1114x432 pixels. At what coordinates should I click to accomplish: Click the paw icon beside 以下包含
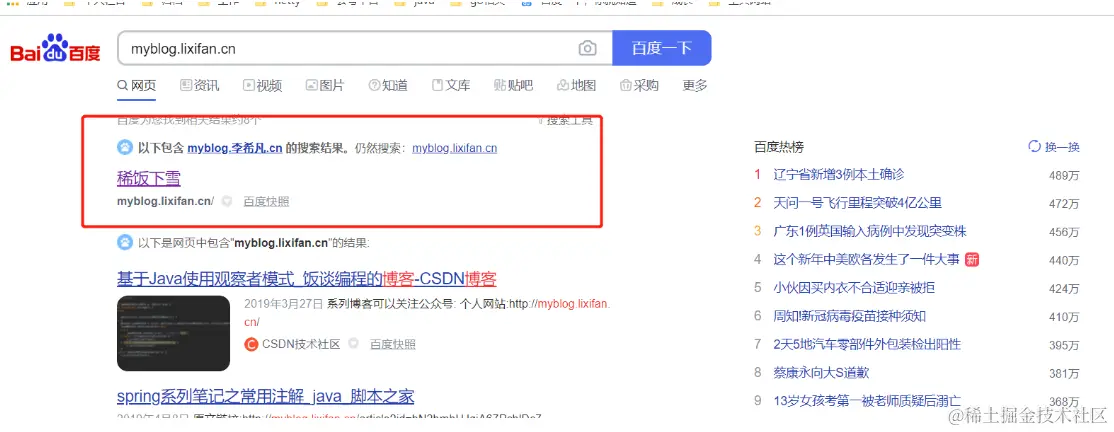tap(125, 148)
